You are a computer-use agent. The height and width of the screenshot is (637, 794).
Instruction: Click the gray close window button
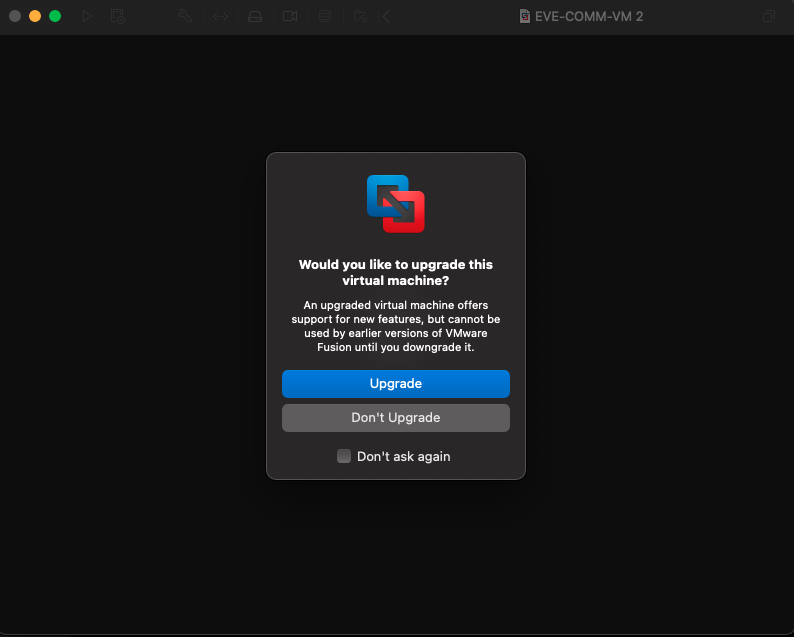(15, 16)
